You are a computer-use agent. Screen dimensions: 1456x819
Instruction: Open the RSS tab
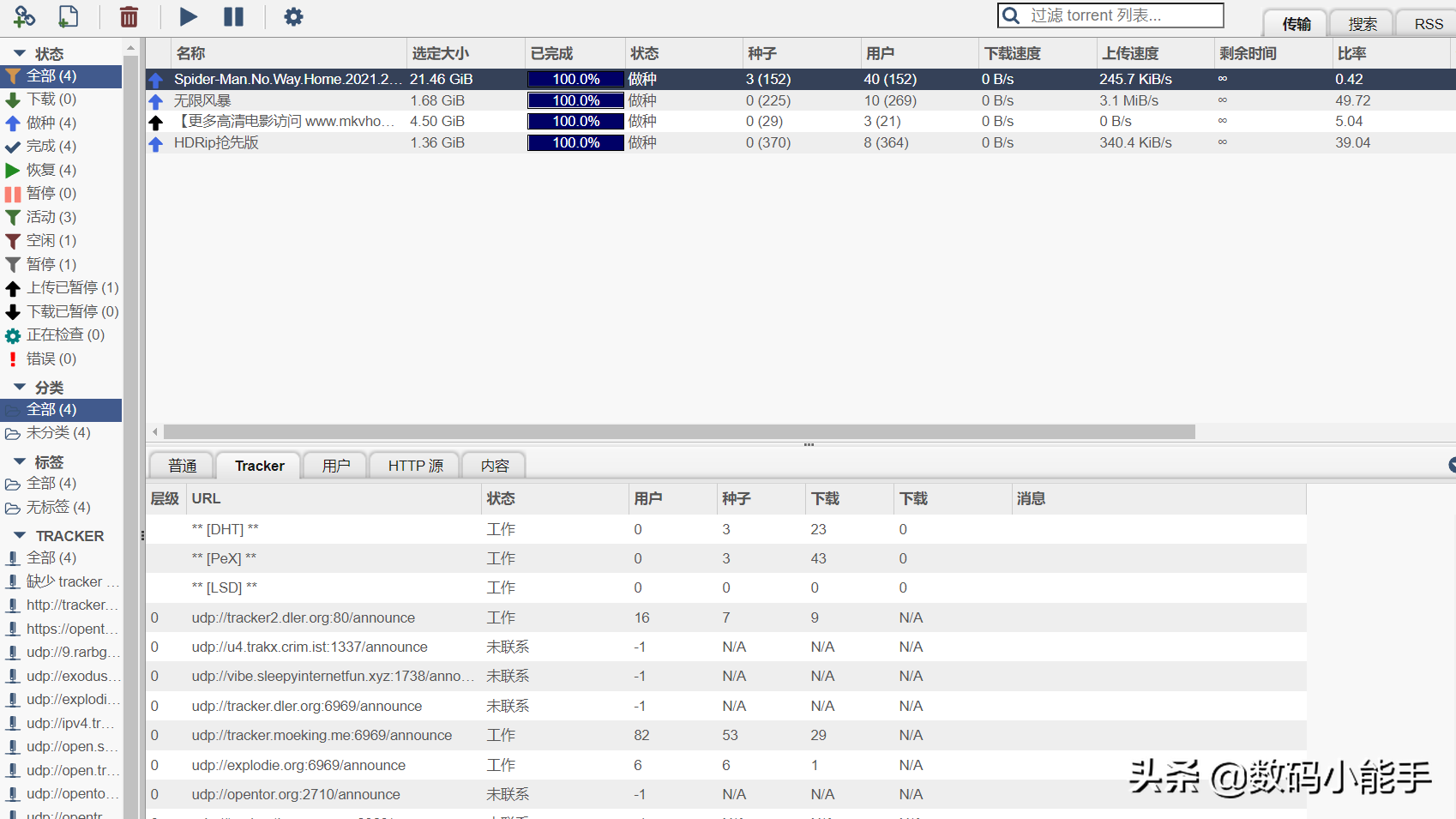tap(1428, 24)
